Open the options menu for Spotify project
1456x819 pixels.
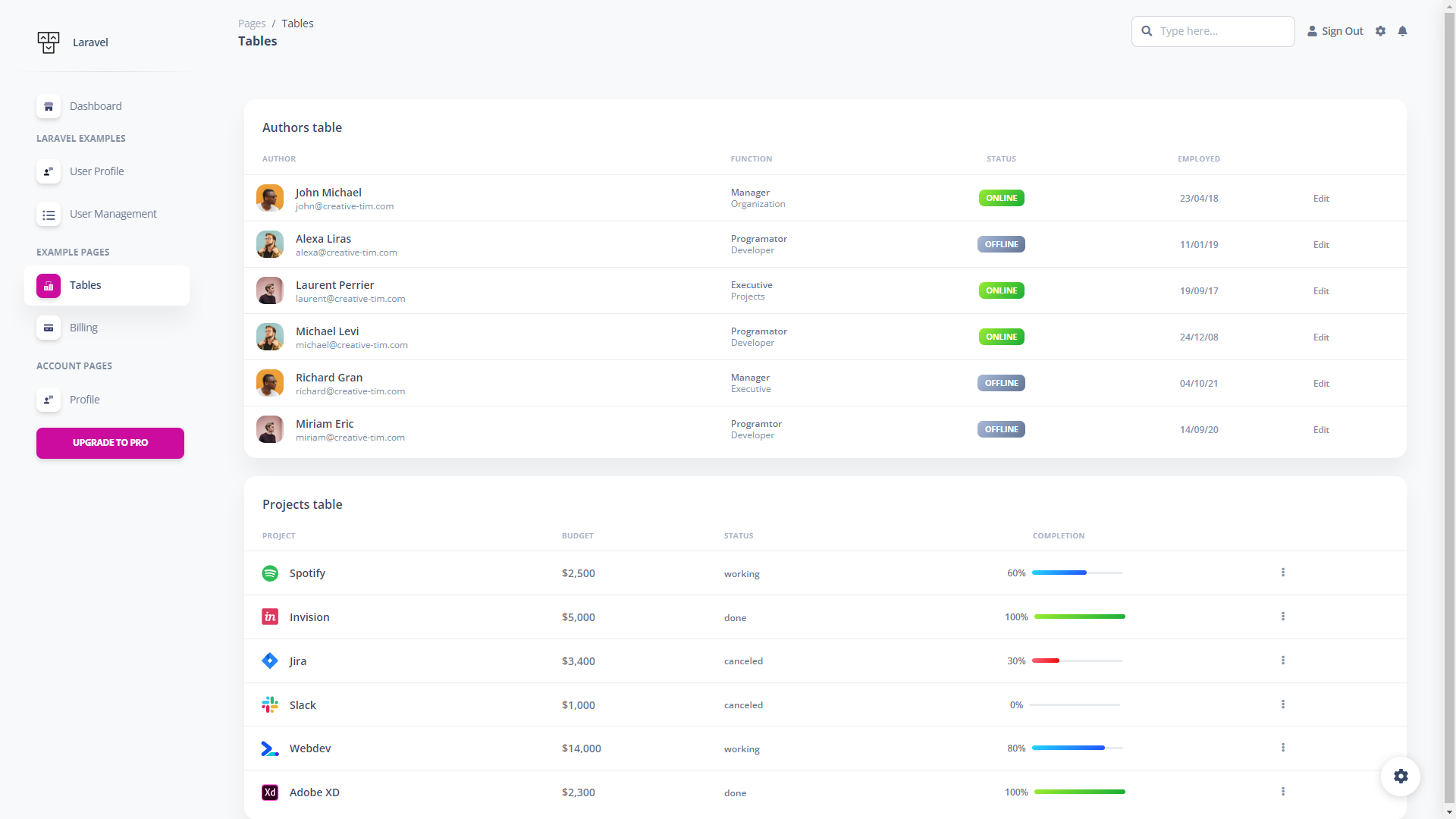click(1283, 573)
